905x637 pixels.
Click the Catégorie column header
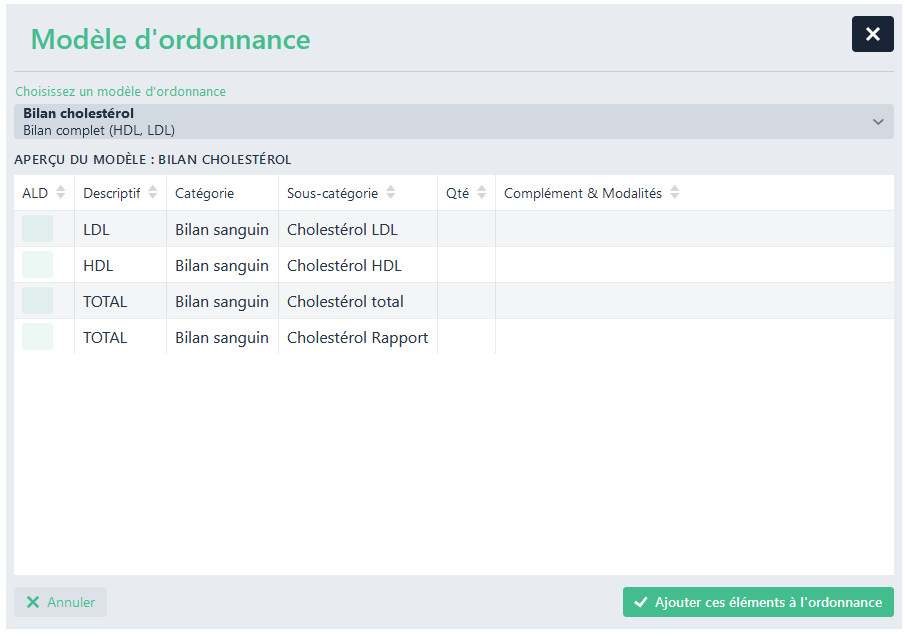click(205, 193)
